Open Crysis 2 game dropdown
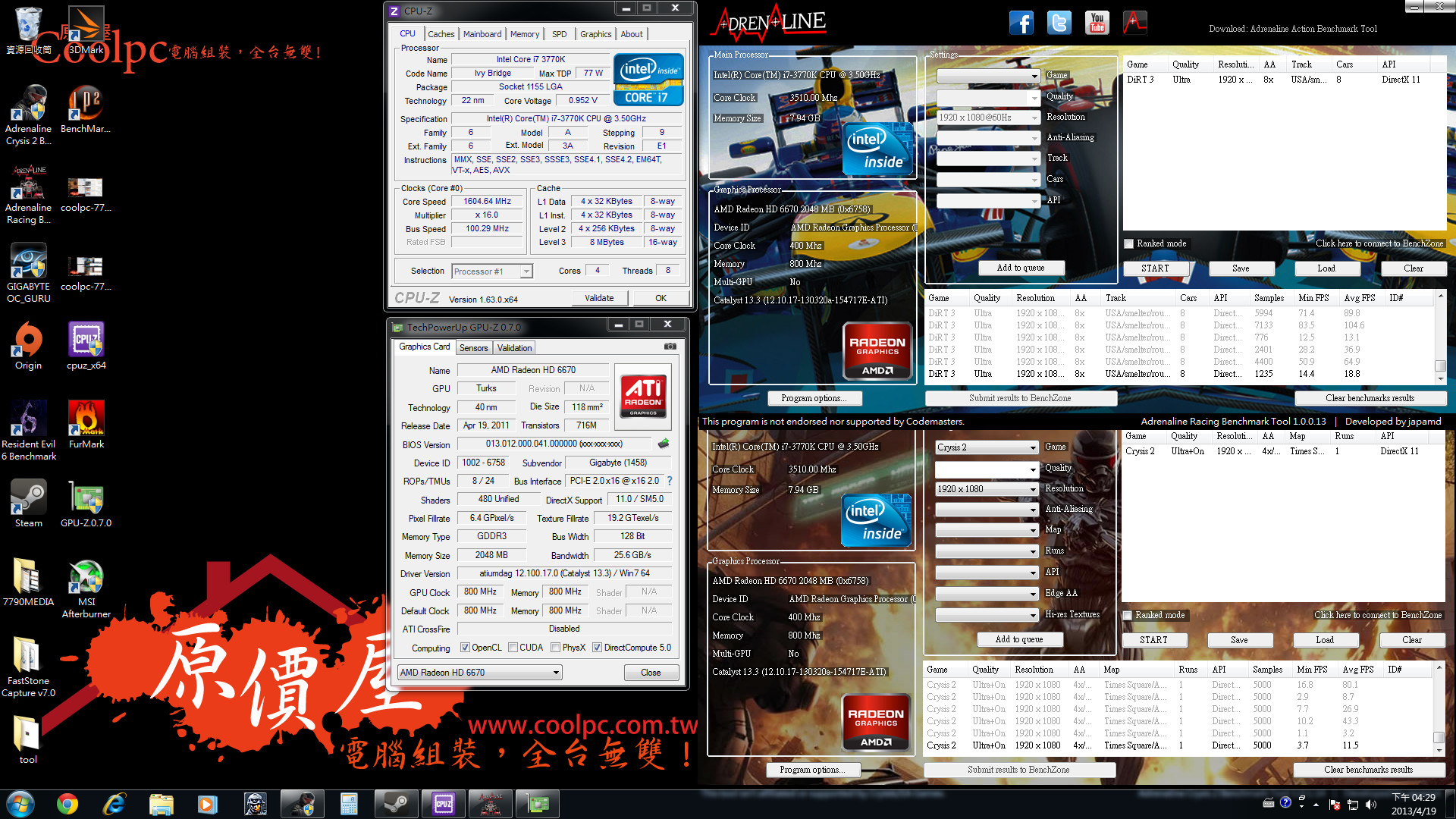Screen dimensions: 1456x819 (987, 447)
